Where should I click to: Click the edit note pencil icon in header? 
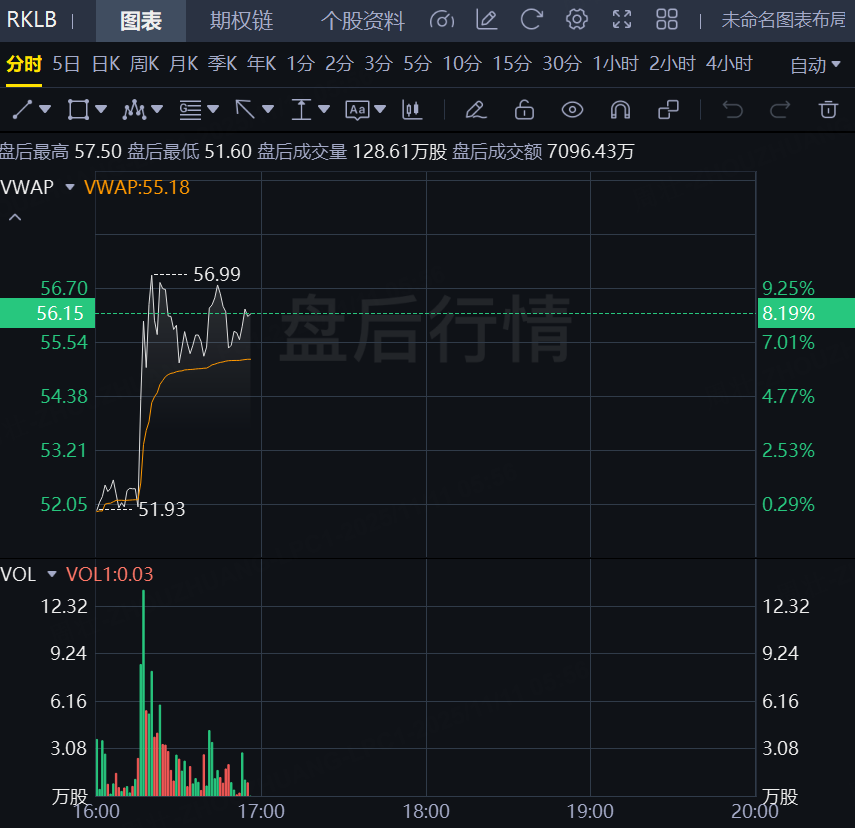[487, 20]
